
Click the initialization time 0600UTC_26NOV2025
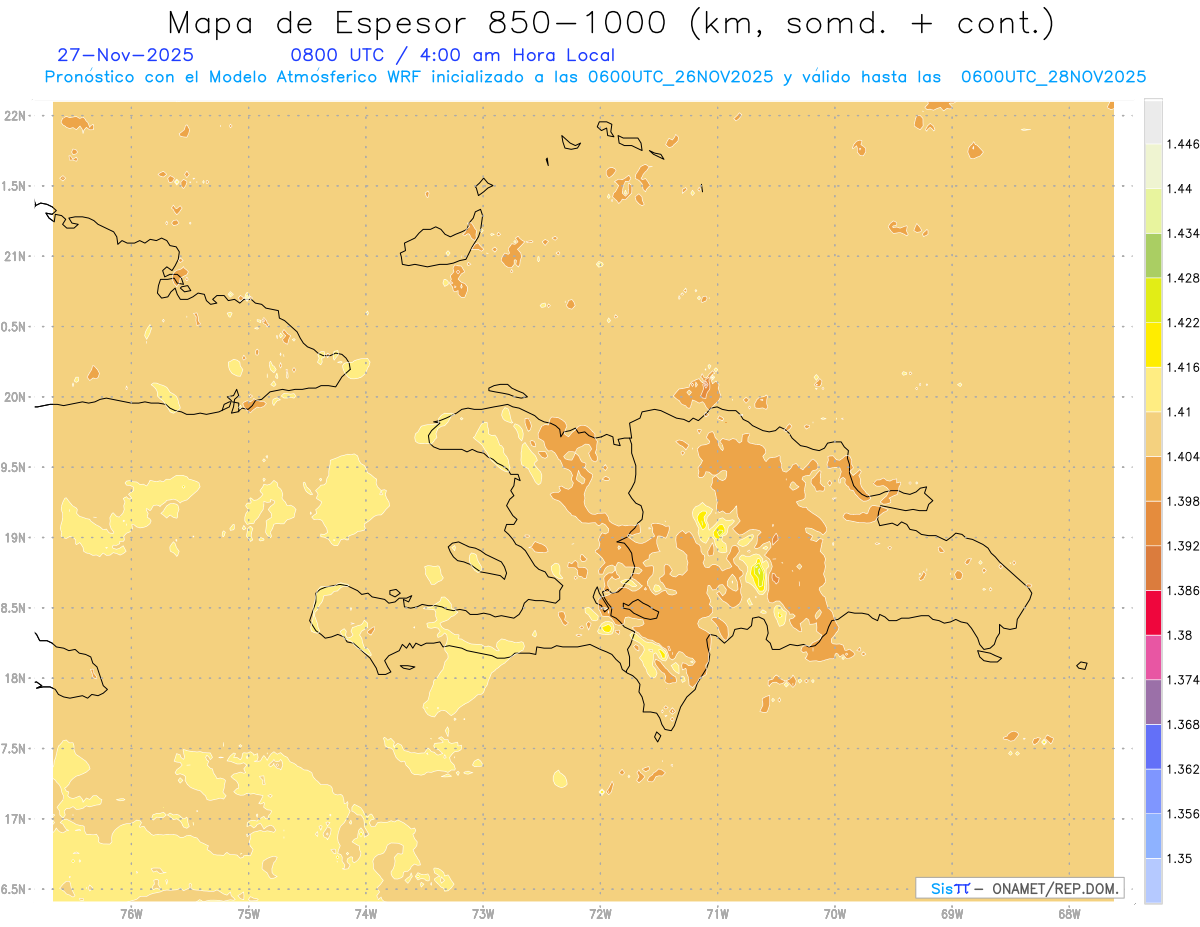click(x=680, y=77)
